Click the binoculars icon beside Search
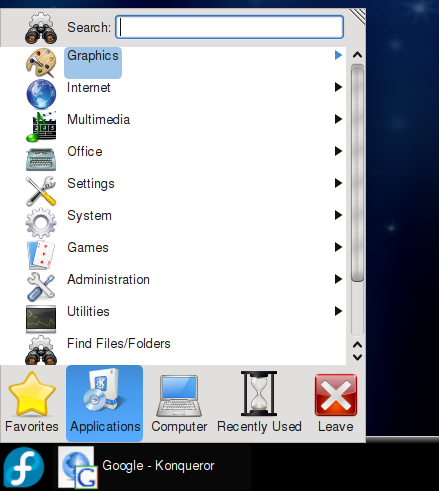 point(41,28)
